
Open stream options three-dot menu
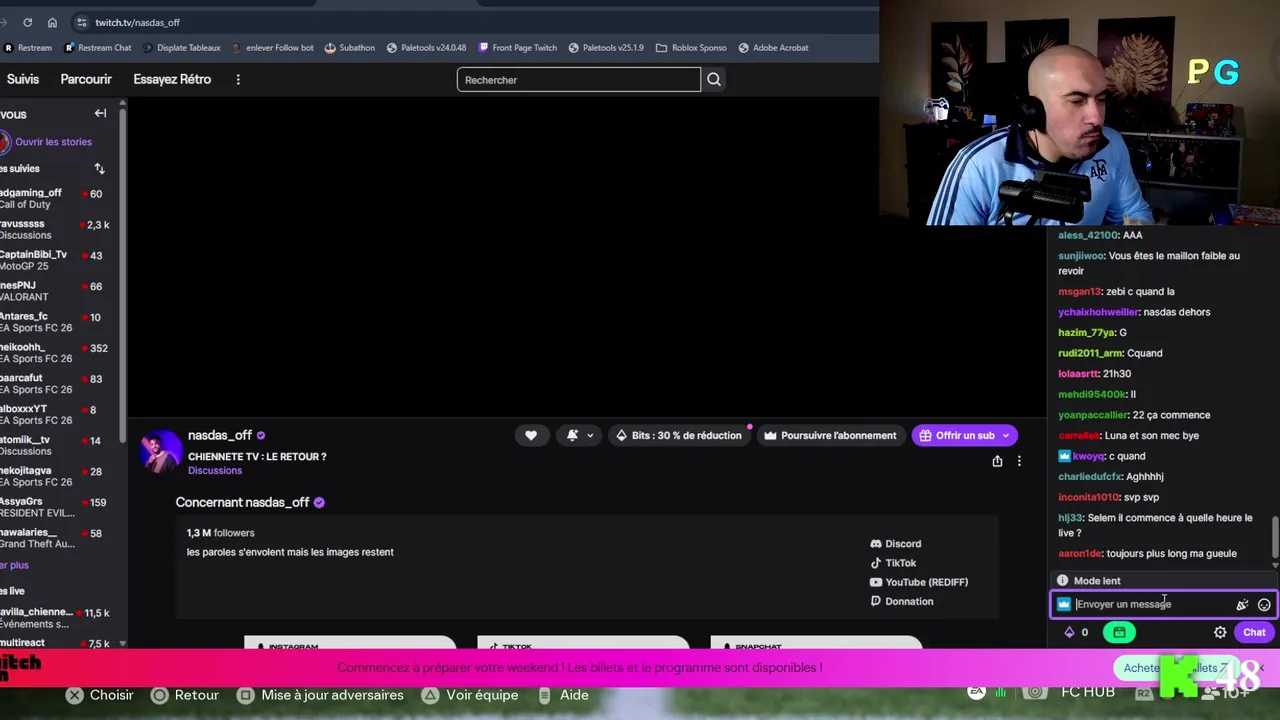pyautogui.click(x=1019, y=461)
